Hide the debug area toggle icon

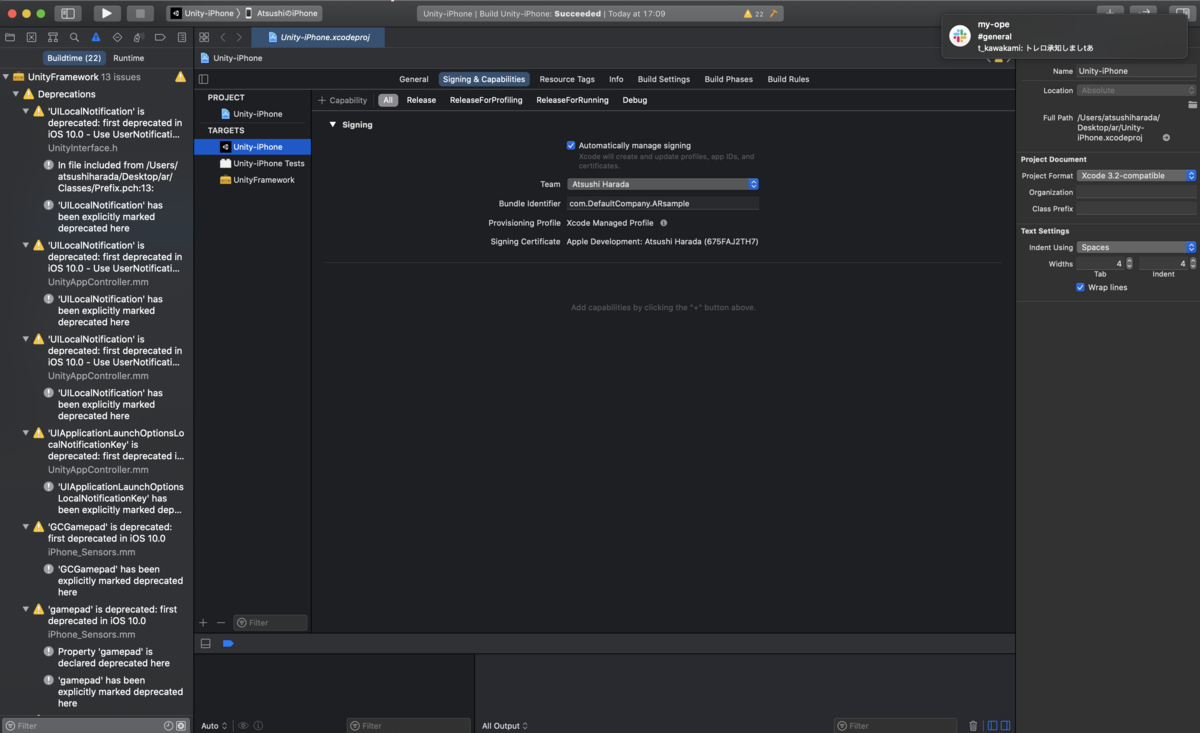click(x=206, y=643)
